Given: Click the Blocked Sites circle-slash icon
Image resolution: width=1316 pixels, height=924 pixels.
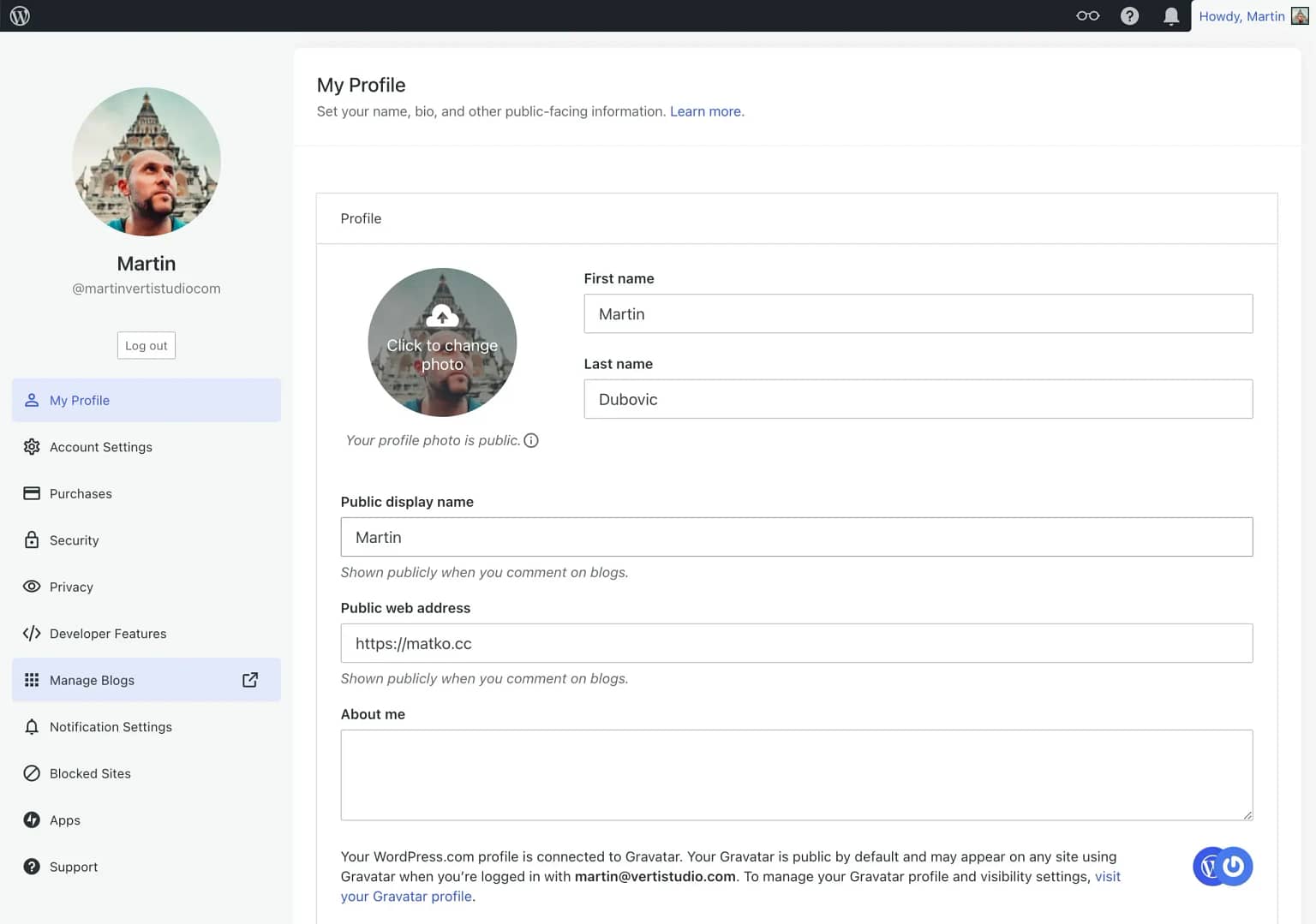Looking at the screenshot, I should click(x=32, y=773).
